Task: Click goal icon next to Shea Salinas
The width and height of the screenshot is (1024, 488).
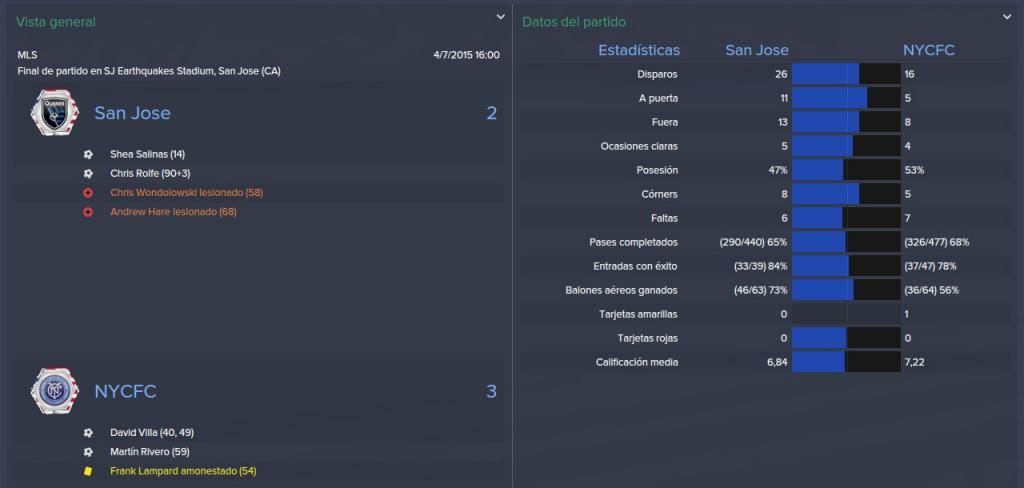Action: pyautogui.click(x=88, y=155)
